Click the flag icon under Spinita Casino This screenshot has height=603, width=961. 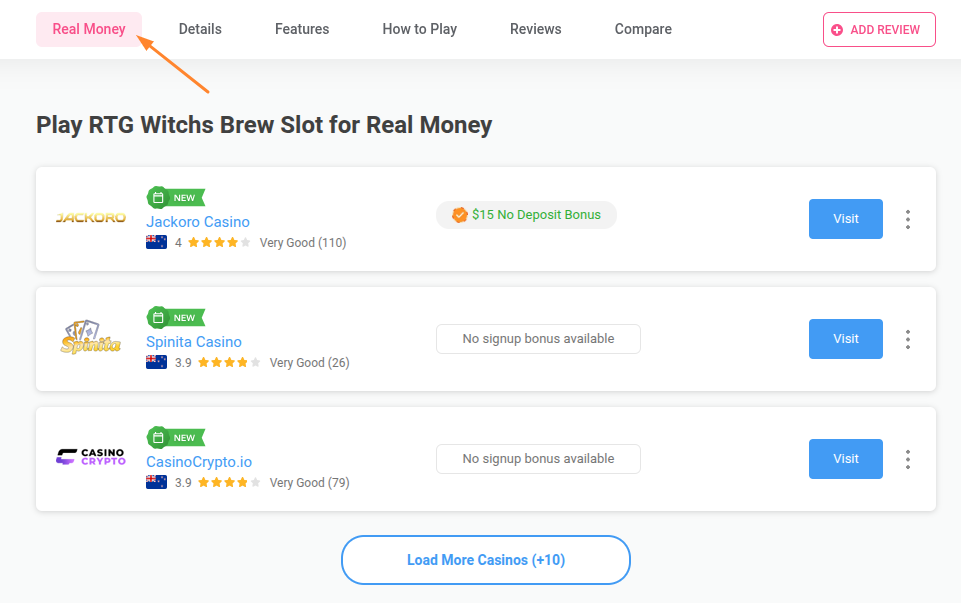tap(156, 363)
